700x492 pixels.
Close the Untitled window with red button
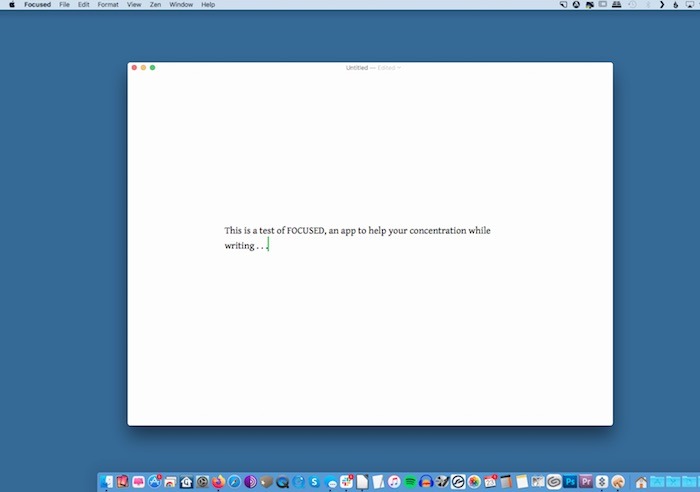pyautogui.click(x=134, y=67)
